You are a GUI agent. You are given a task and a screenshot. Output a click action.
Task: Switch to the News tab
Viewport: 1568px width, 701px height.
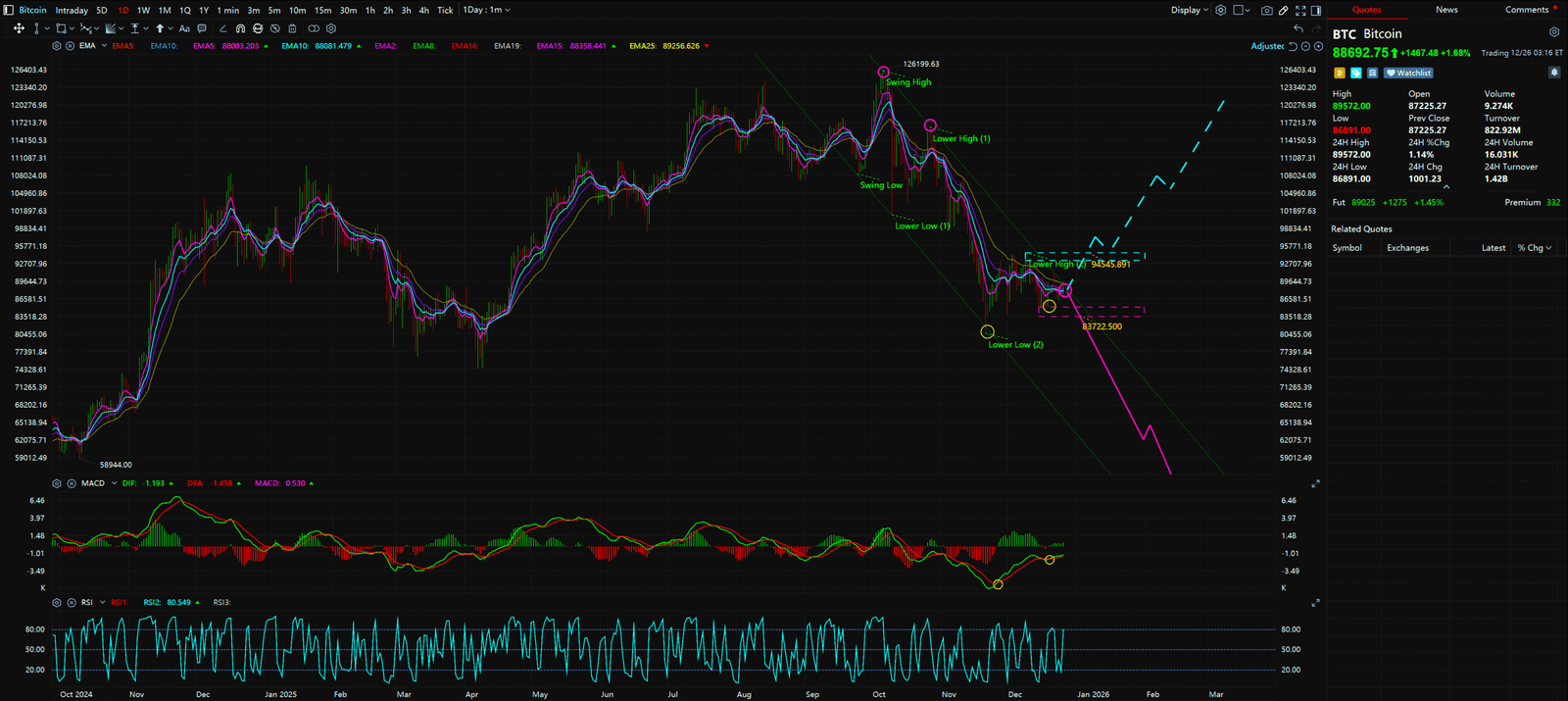pos(1446,10)
